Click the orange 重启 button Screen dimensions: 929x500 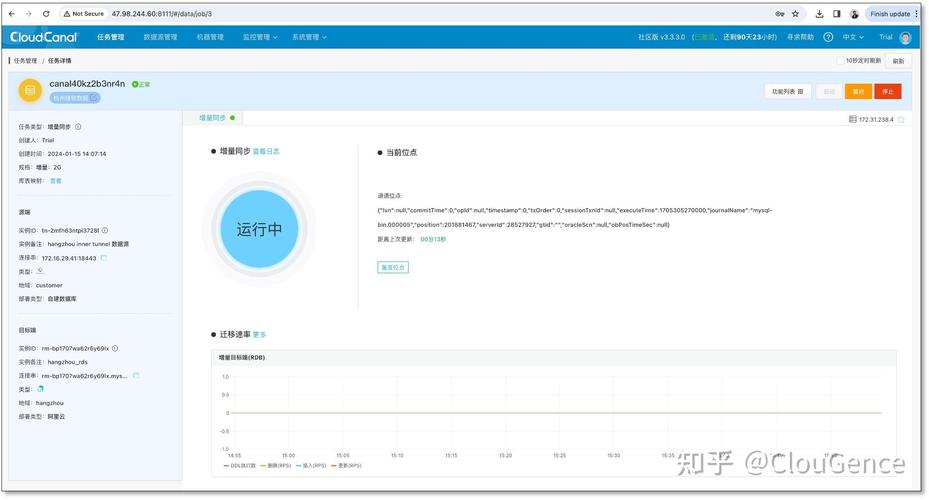858,91
